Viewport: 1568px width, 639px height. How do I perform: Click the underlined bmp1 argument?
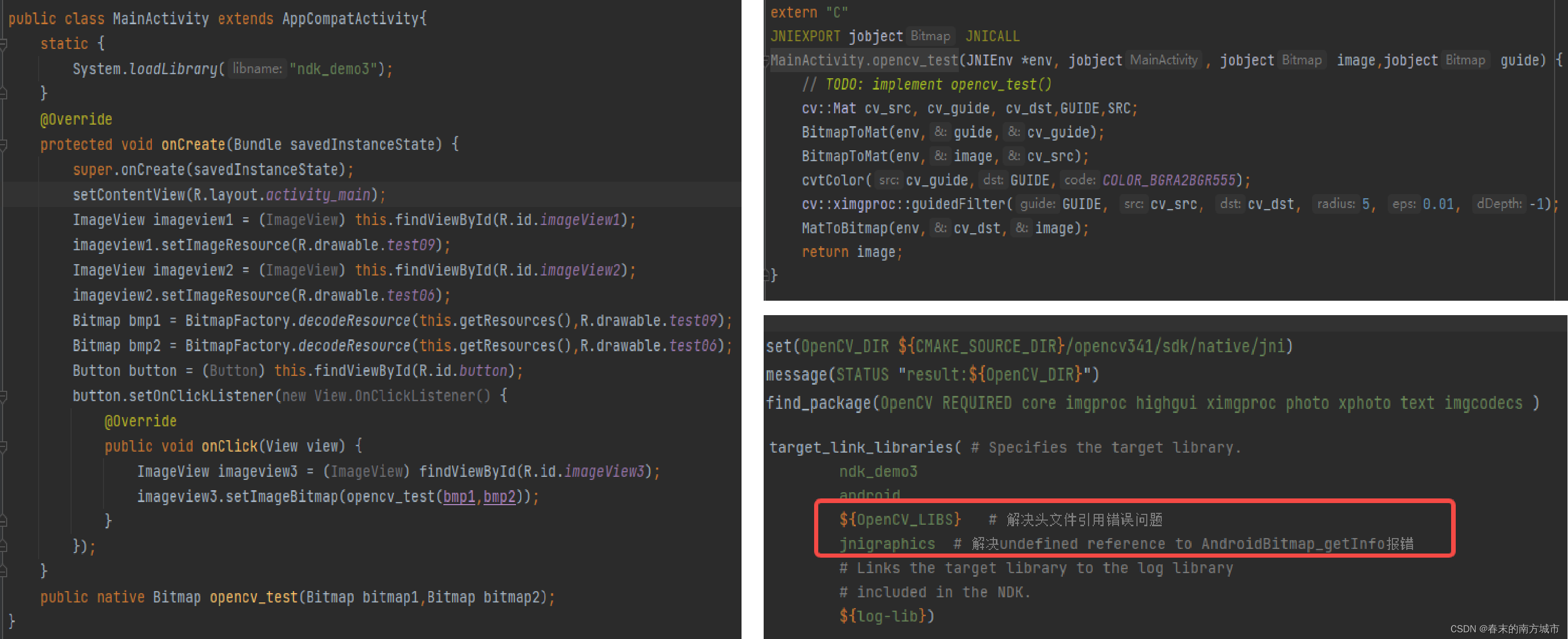458,496
